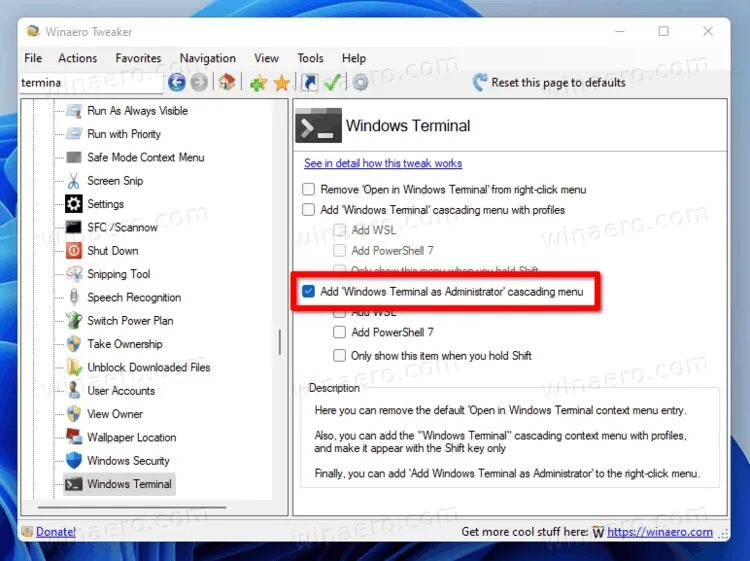The width and height of the screenshot is (750, 561).
Task: Select the Shut Down tree entry text
Action: click(112, 251)
